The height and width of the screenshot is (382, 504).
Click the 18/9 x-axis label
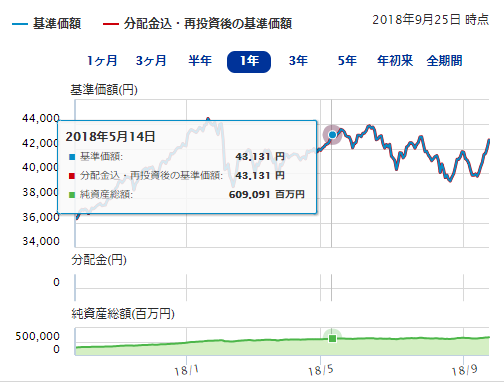click(464, 370)
